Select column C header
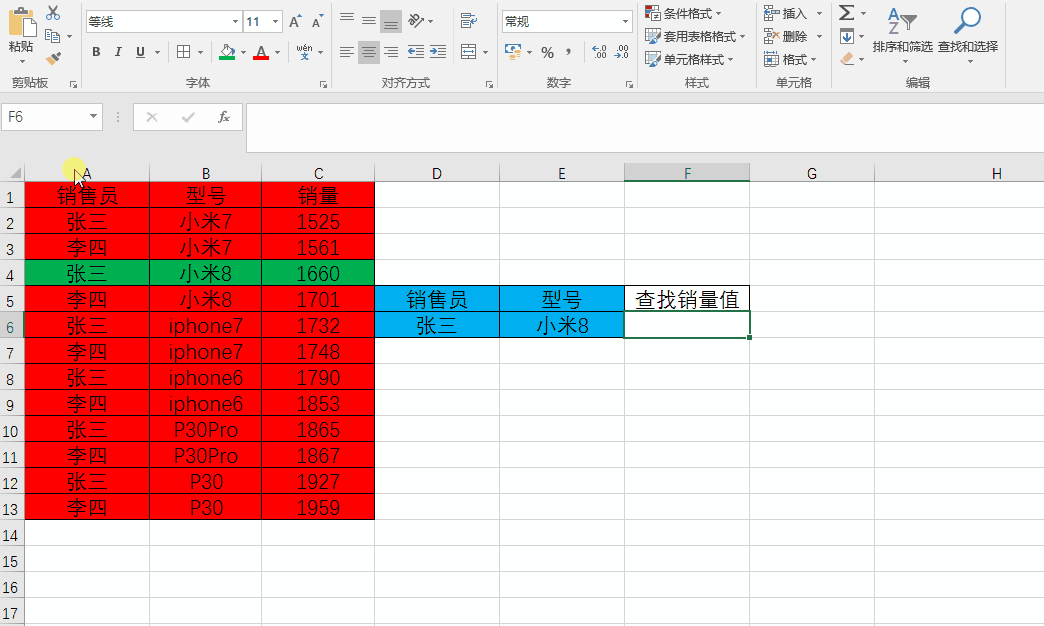Viewport: 1044px width, 626px height. (318, 173)
